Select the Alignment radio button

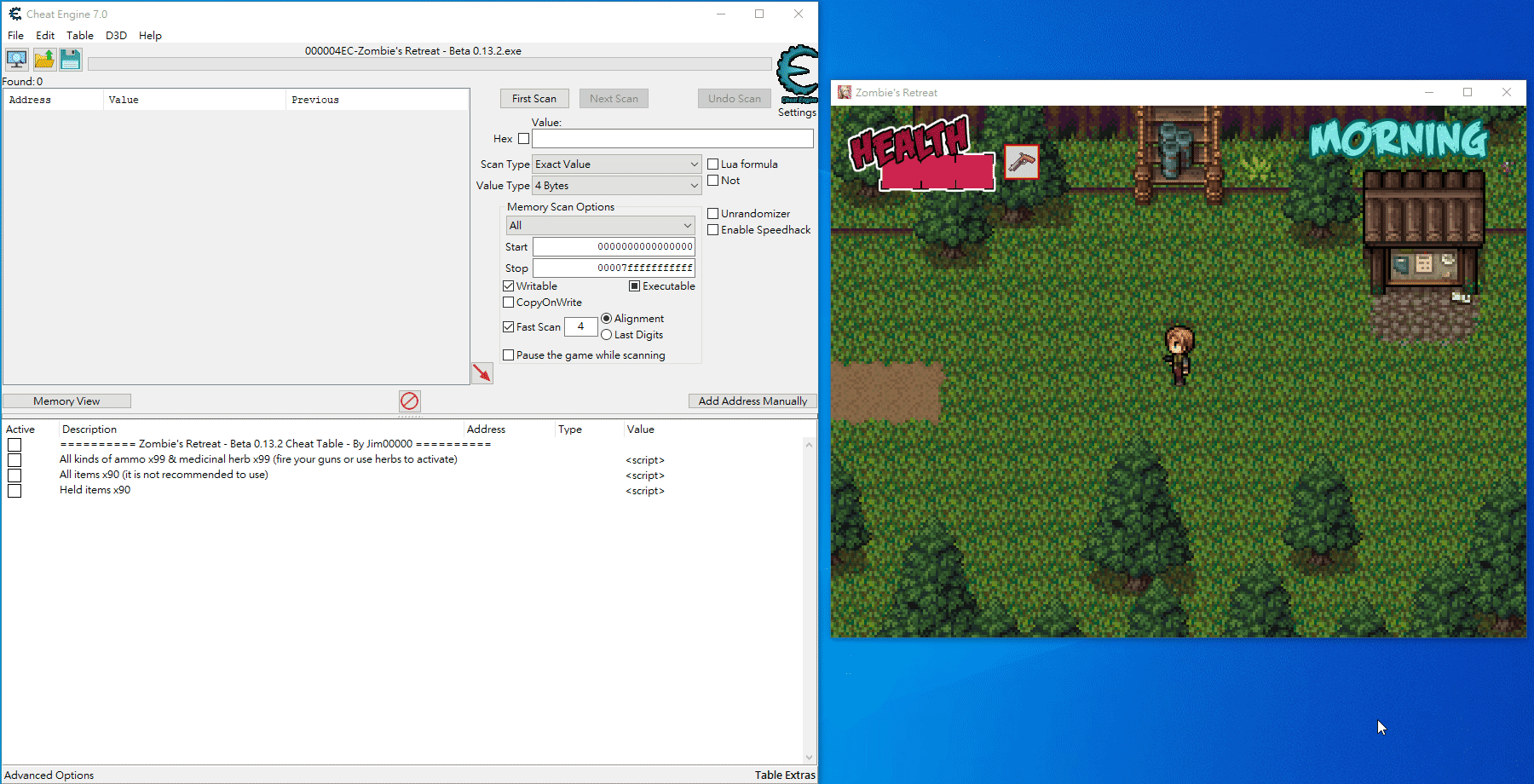pyautogui.click(x=607, y=319)
